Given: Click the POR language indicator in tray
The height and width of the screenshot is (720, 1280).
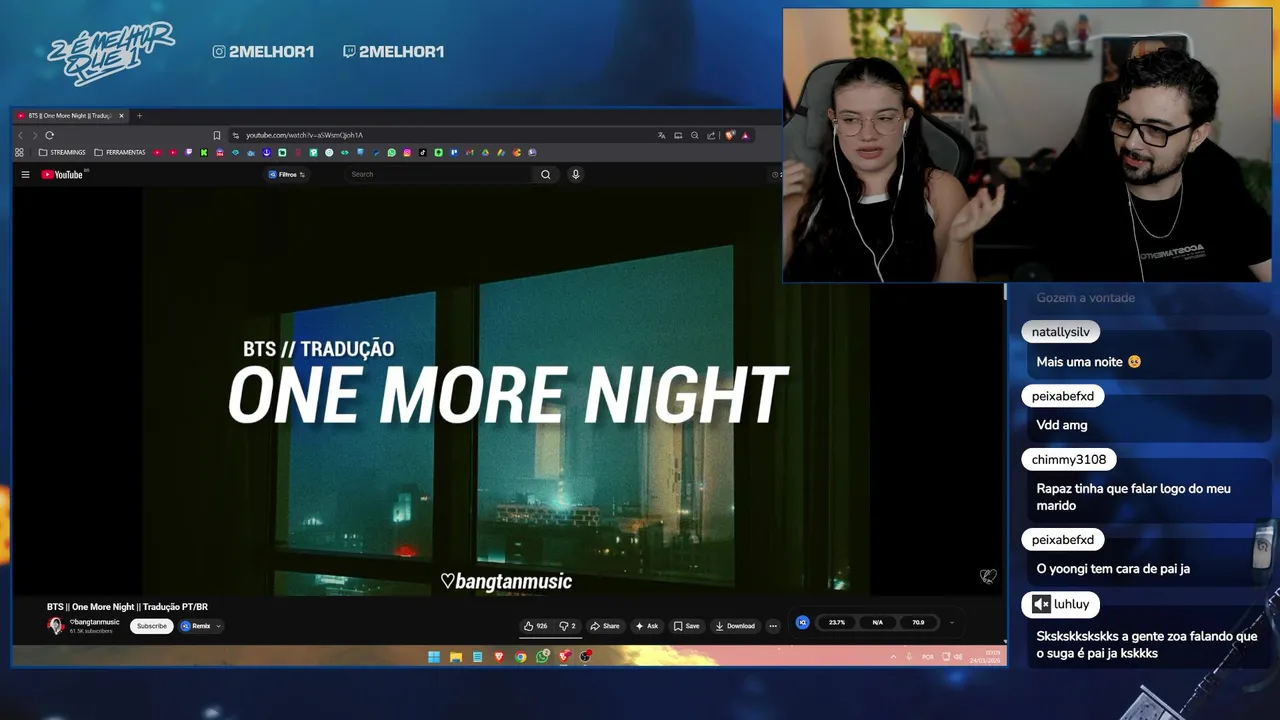Looking at the screenshot, I should 928,657.
